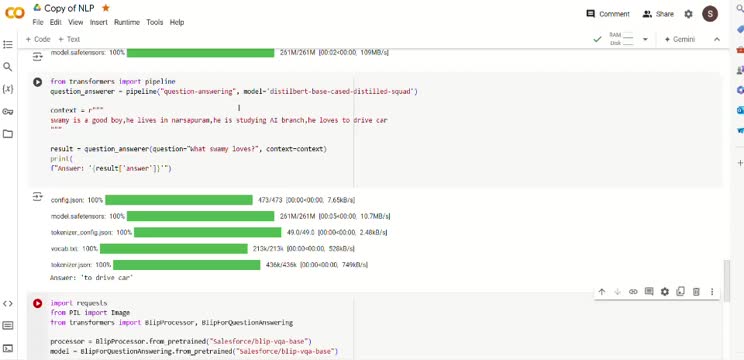The image size is (744, 360).
Task: Click the distilbert-base-cased-distilled-squad model line
Action: [234, 92]
